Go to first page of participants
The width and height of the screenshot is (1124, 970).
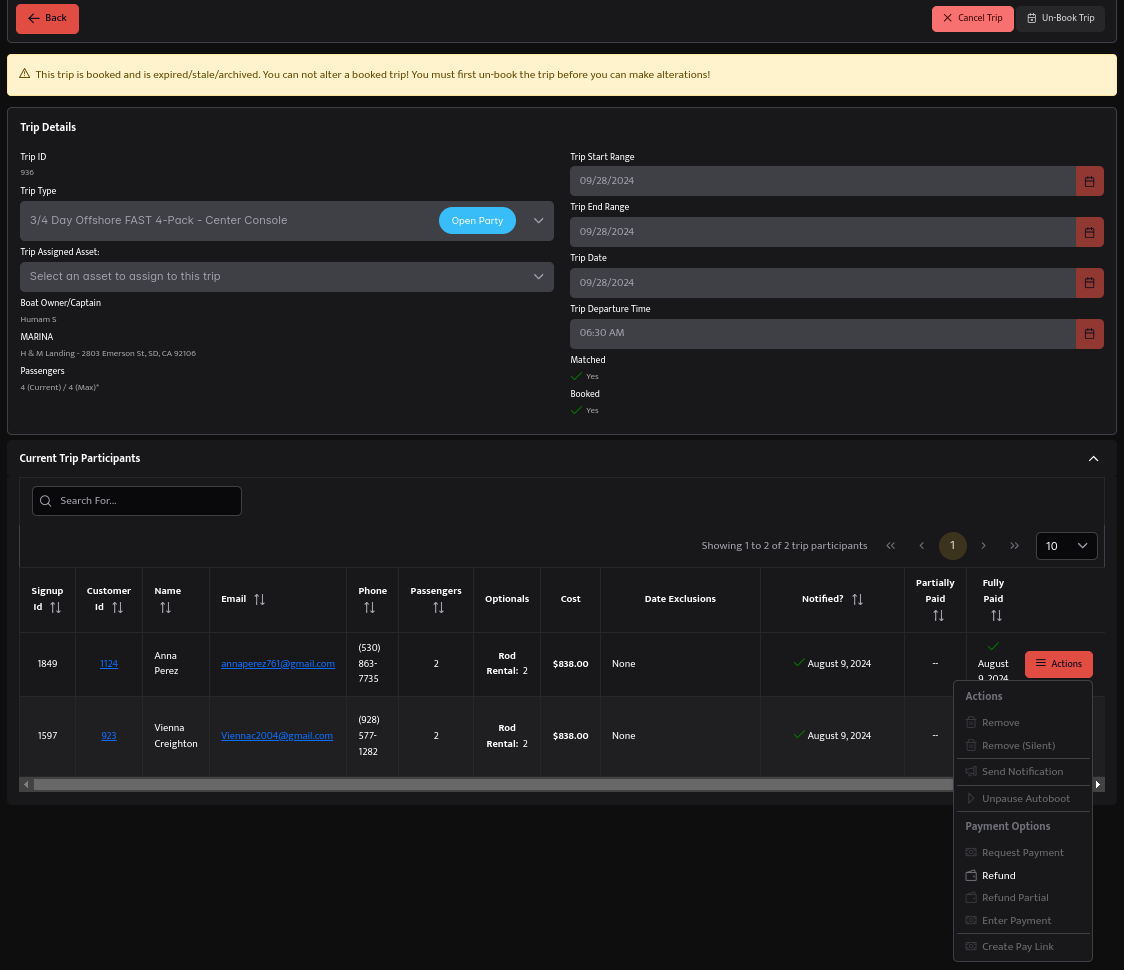pyautogui.click(x=890, y=546)
